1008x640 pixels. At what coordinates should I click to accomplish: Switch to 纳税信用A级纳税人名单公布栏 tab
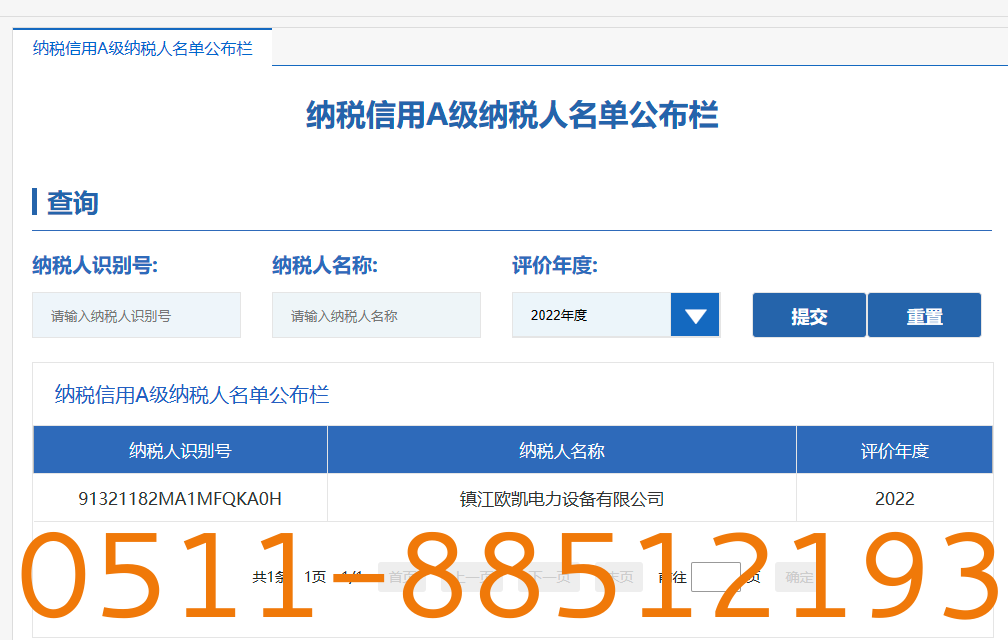142,48
